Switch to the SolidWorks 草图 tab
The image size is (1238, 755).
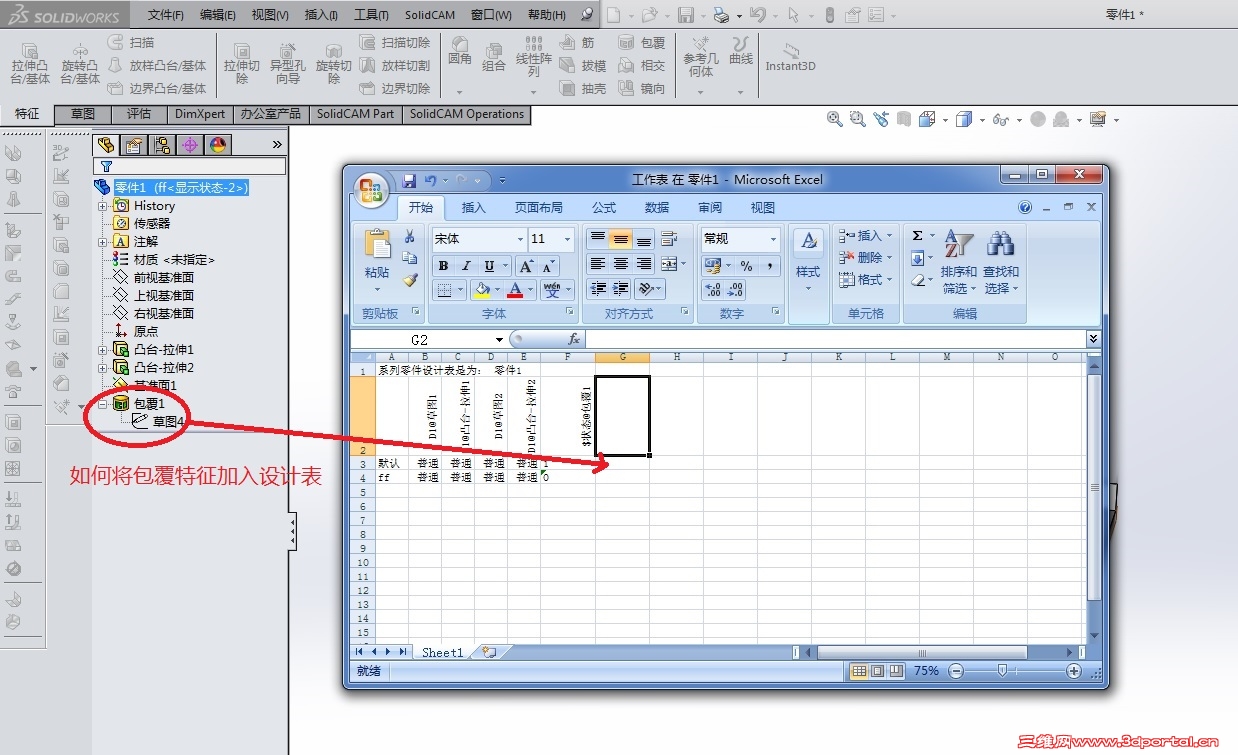click(x=83, y=114)
